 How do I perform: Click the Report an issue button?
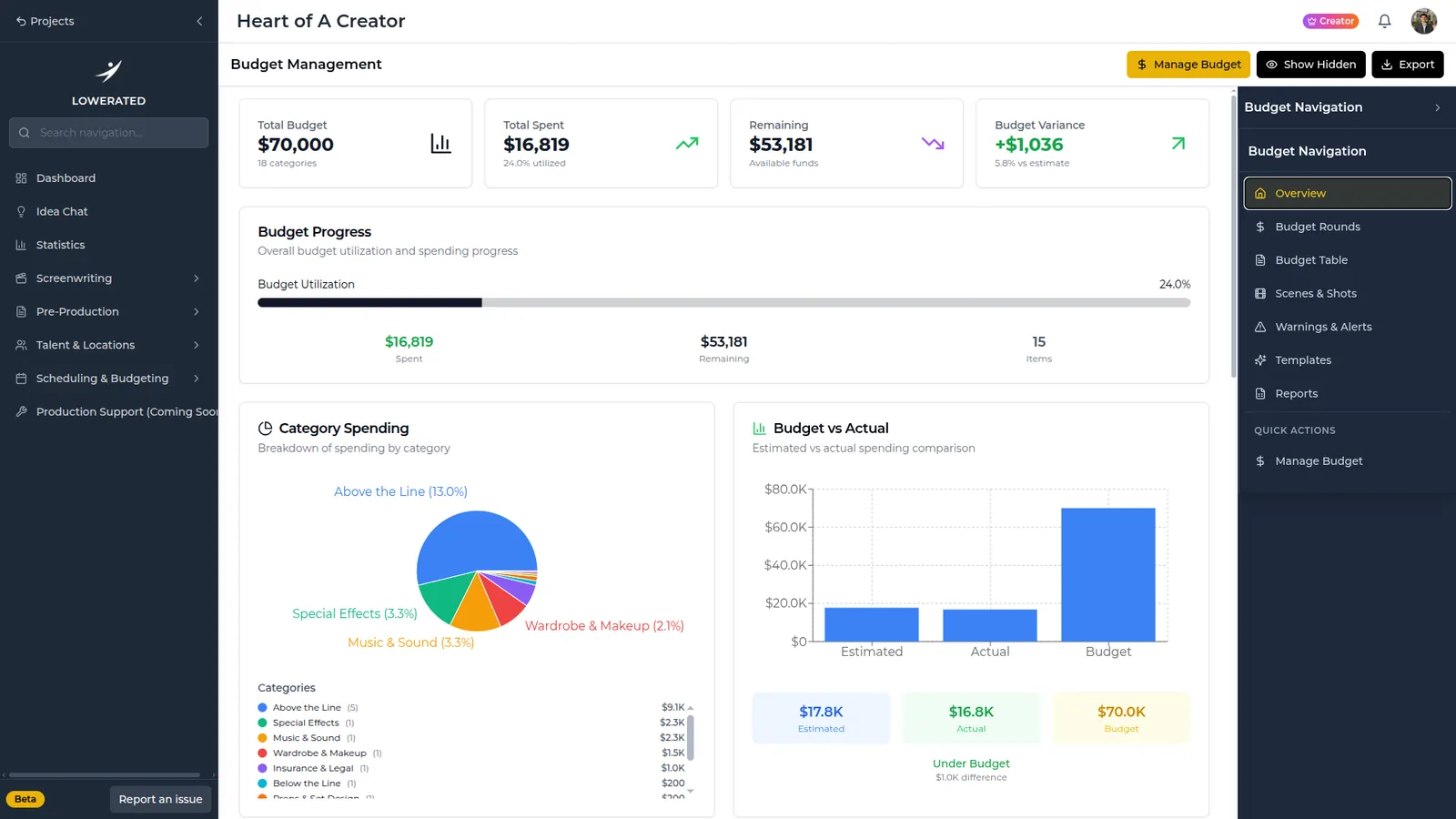click(x=161, y=799)
